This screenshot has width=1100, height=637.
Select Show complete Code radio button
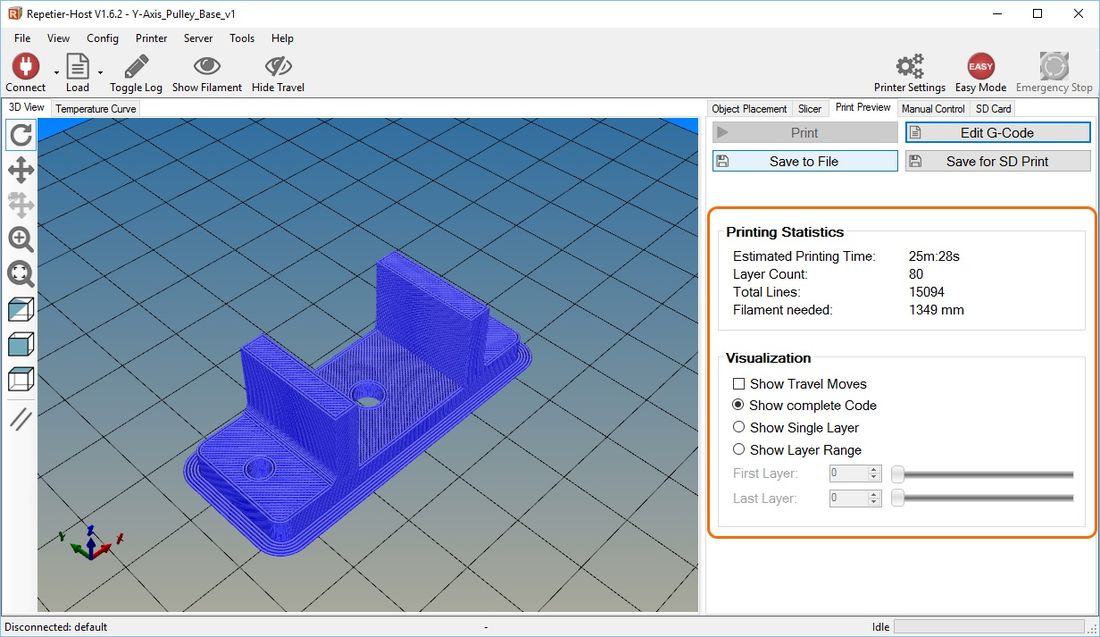point(738,405)
